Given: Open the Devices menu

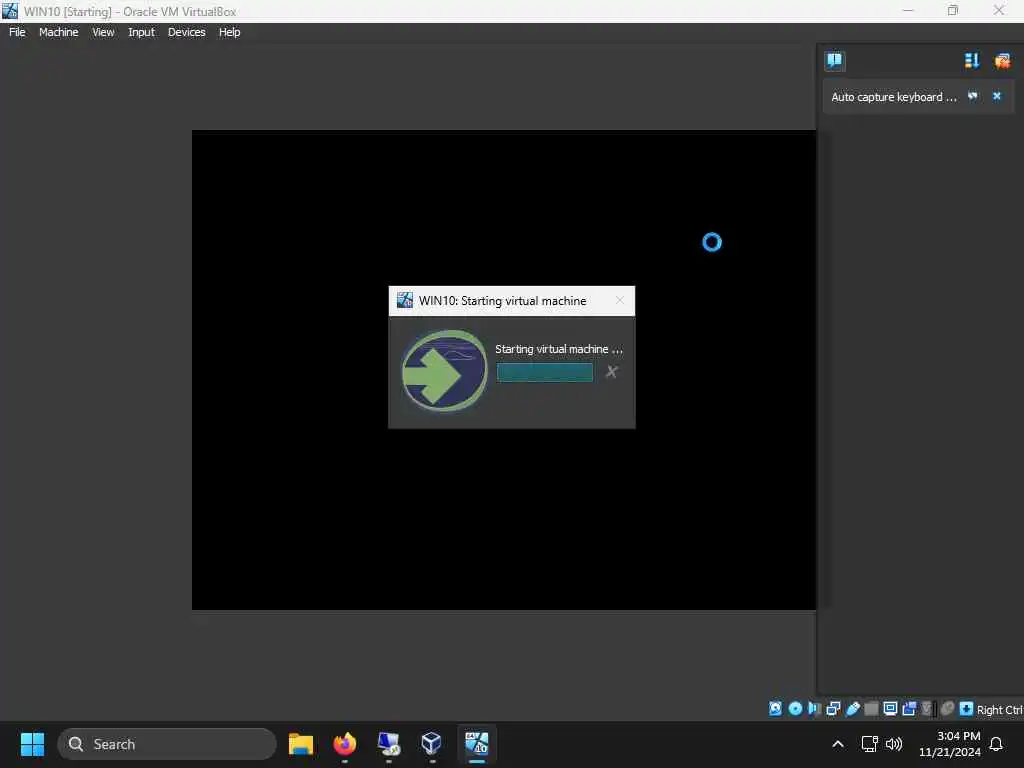Looking at the screenshot, I should 186,32.
